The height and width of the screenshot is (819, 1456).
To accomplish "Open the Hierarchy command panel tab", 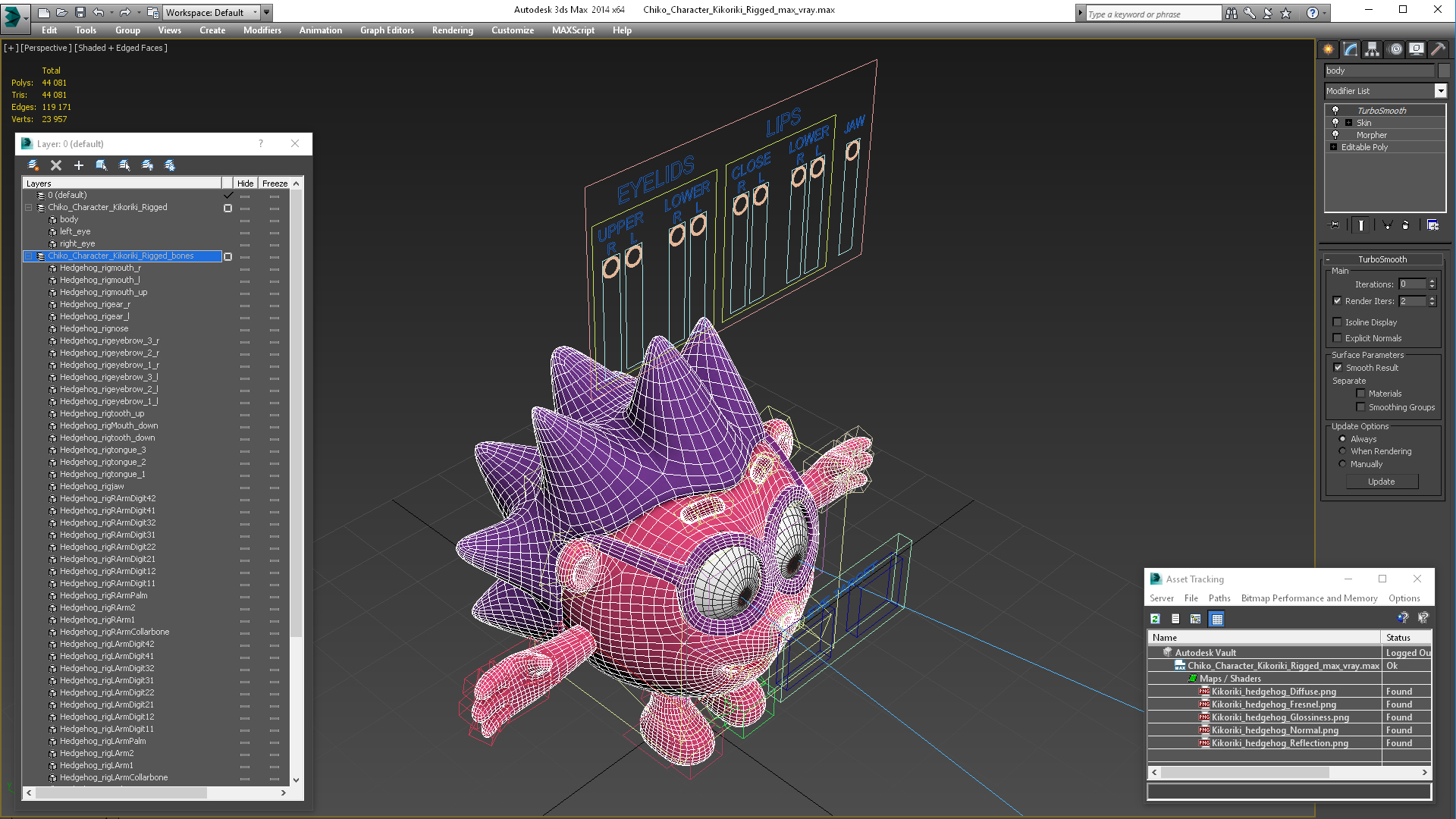I will pos(1373,49).
